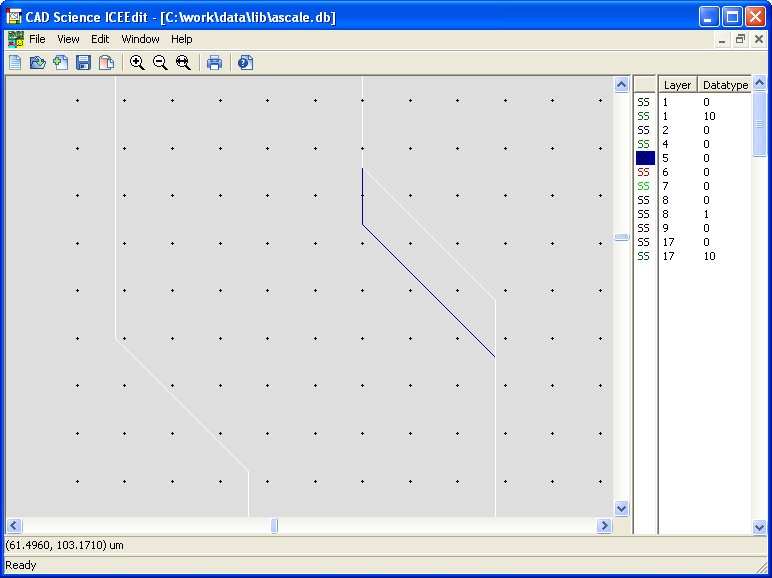The image size is (772, 578).
Task: Toggle the green SS swatch for layer 7
Action: 644,186
